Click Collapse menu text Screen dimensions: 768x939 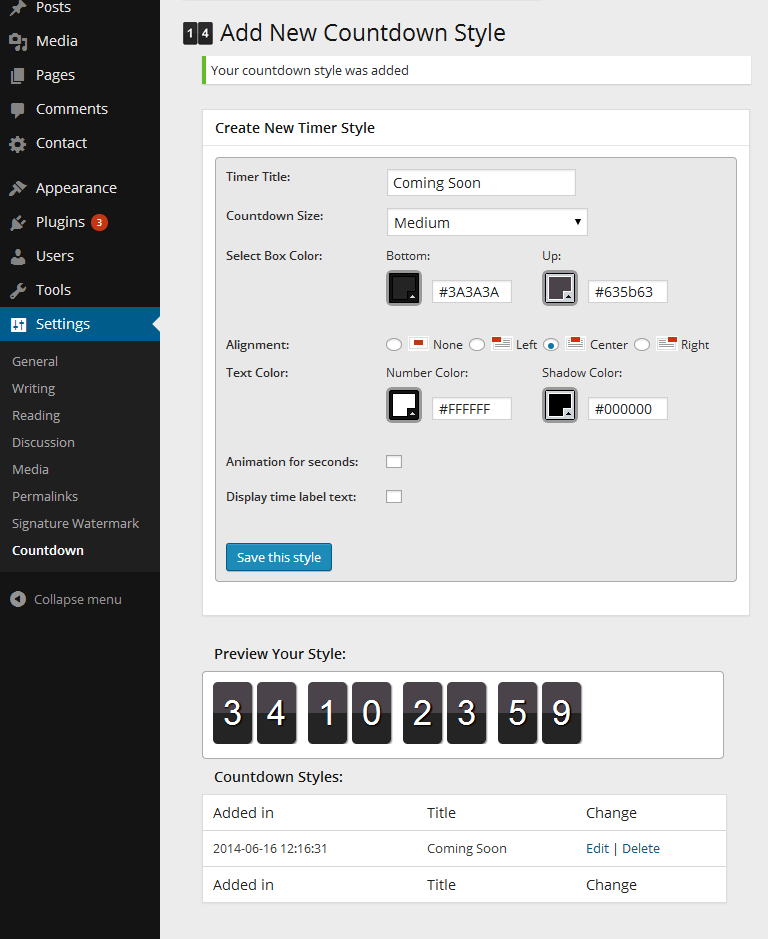pyautogui.click(x=78, y=599)
